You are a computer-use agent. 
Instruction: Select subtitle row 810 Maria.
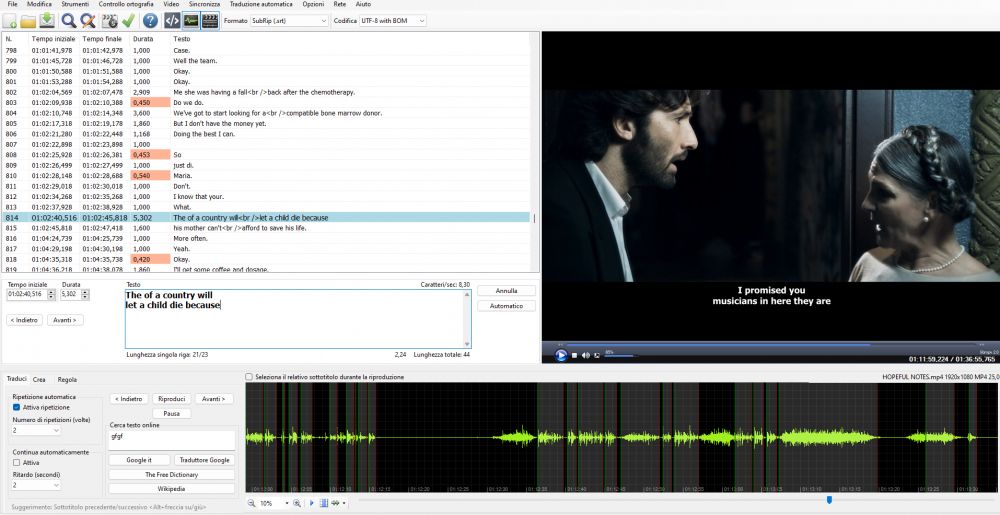click(265, 175)
